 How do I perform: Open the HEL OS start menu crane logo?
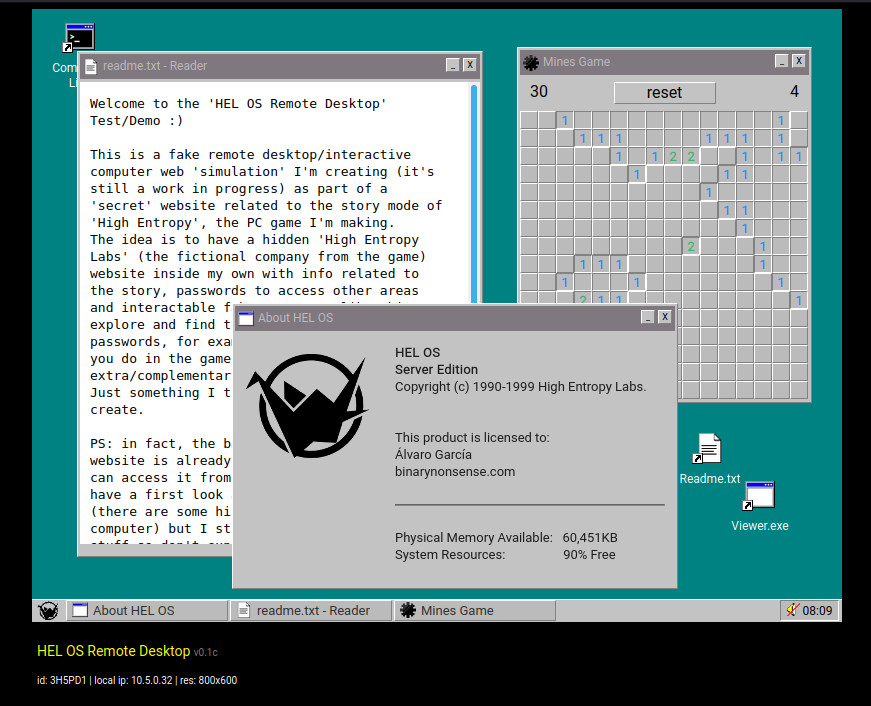pyautogui.click(x=48, y=610)
